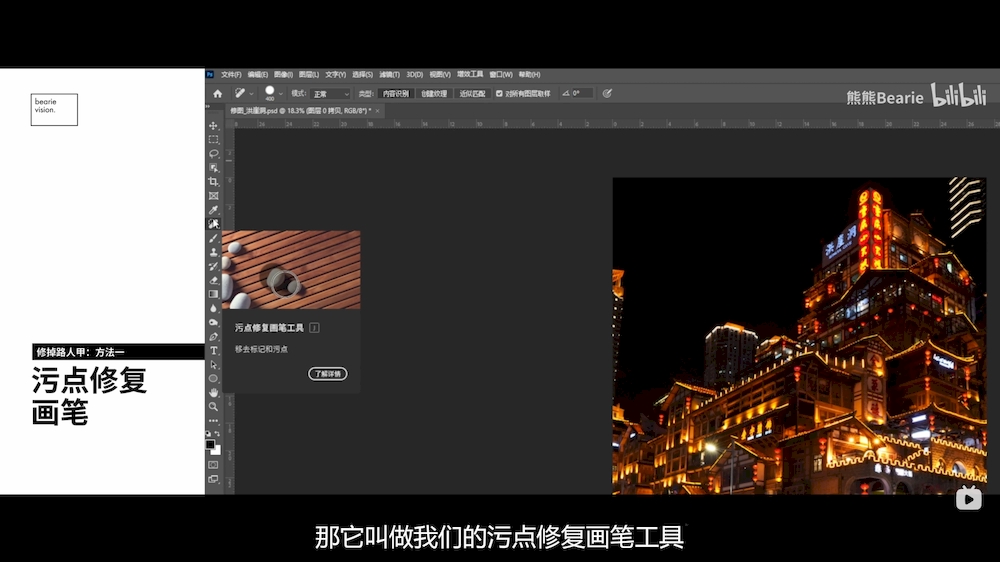Pick the Crop tool
Screen dimensions: 1000x562
(213, 182)
